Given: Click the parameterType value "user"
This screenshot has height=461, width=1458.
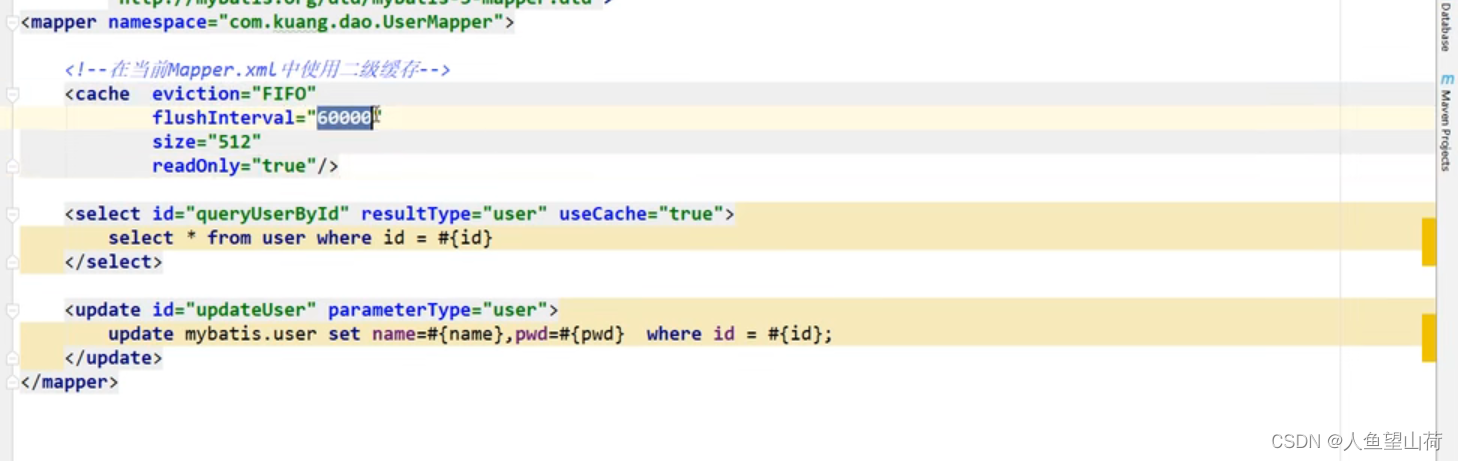Looking at the screenshot, I should click(514, 310).
